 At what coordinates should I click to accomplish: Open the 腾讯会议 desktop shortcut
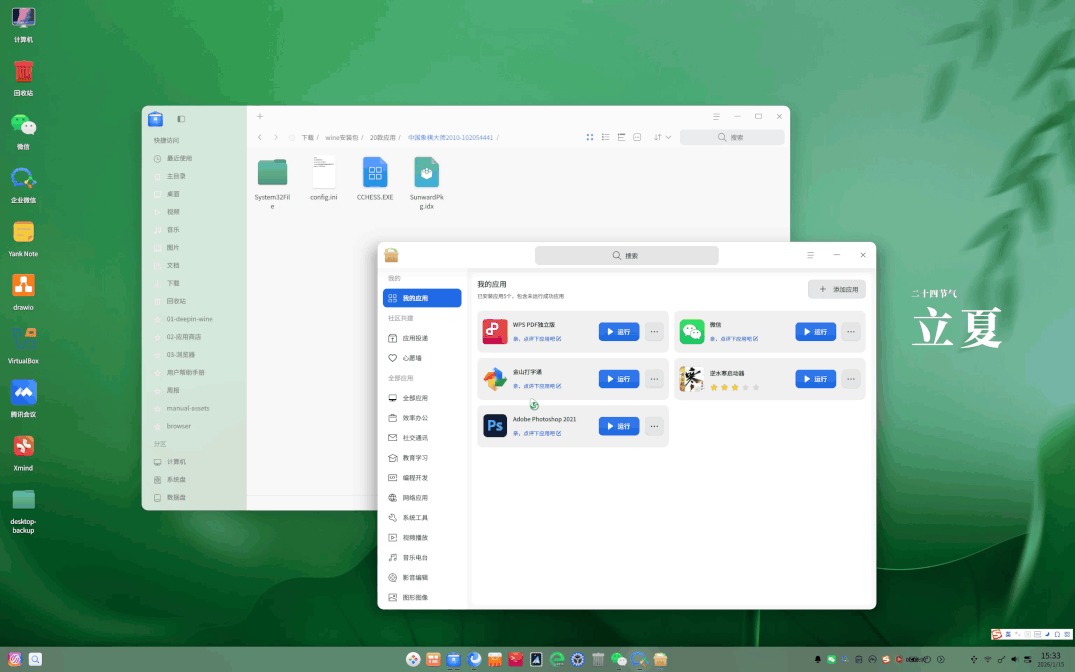tap(23, 399)
